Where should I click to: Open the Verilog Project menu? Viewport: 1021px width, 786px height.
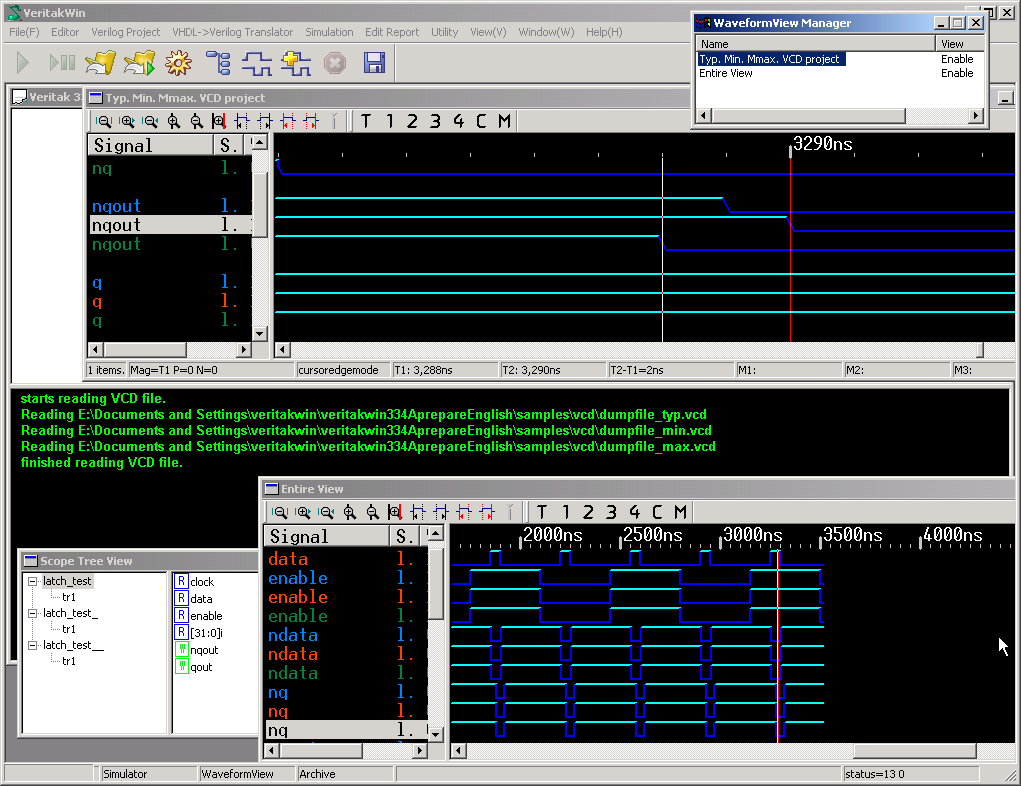pos(125,32)
